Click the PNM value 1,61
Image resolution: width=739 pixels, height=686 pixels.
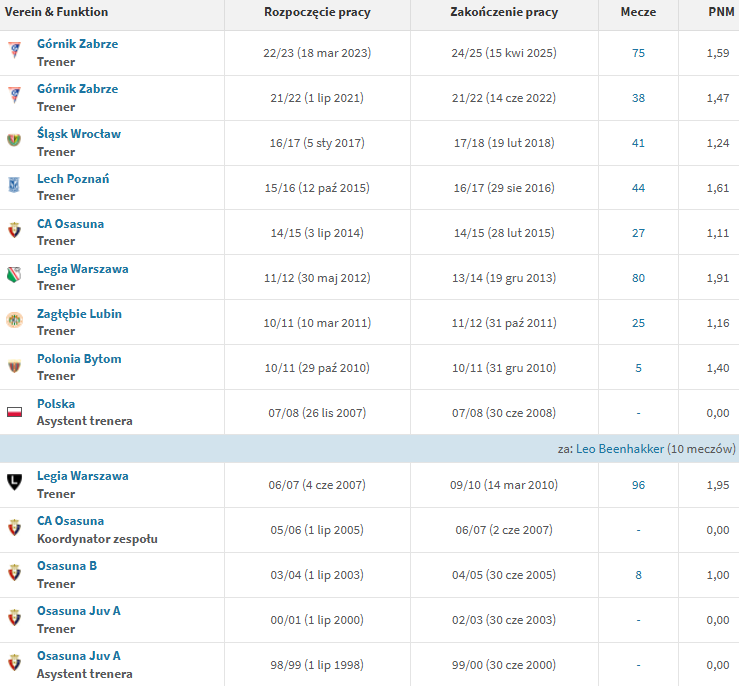click(718, 188)
